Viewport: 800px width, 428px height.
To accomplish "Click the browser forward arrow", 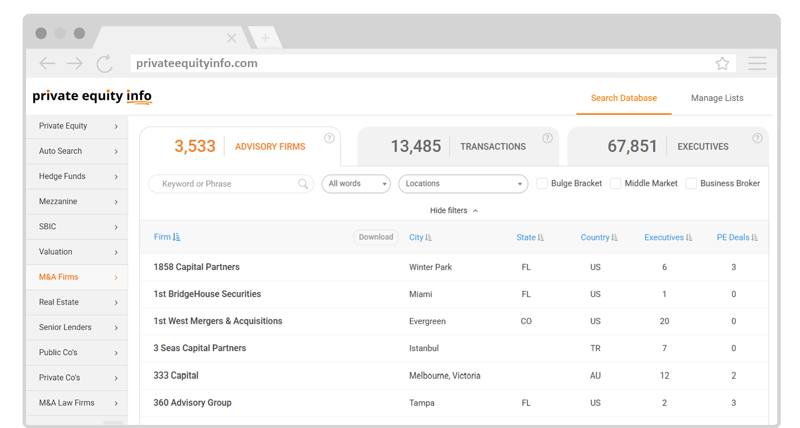I will pos(75,63).
